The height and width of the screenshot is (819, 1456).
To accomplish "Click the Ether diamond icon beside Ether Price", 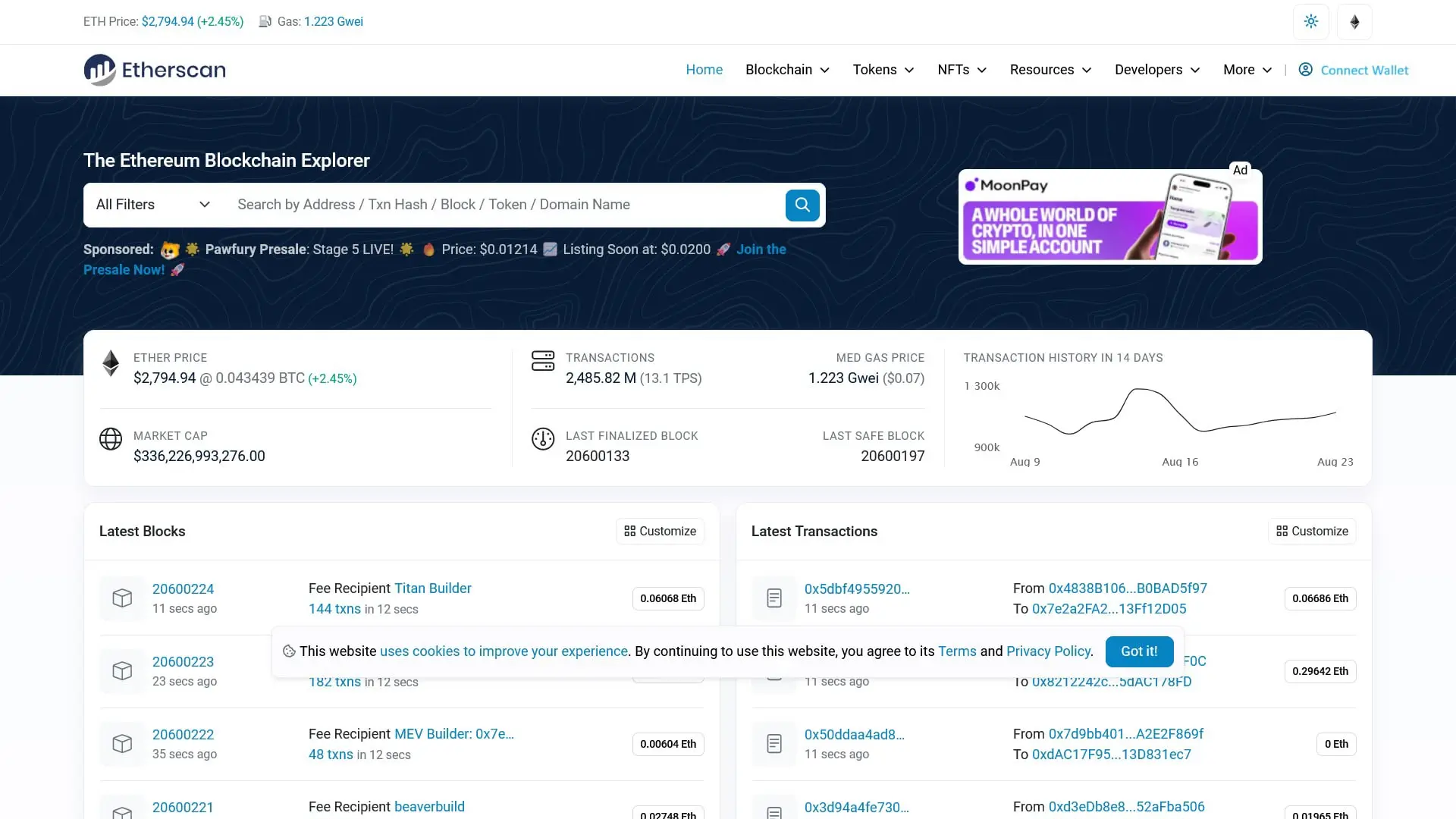I will point(111,364).
